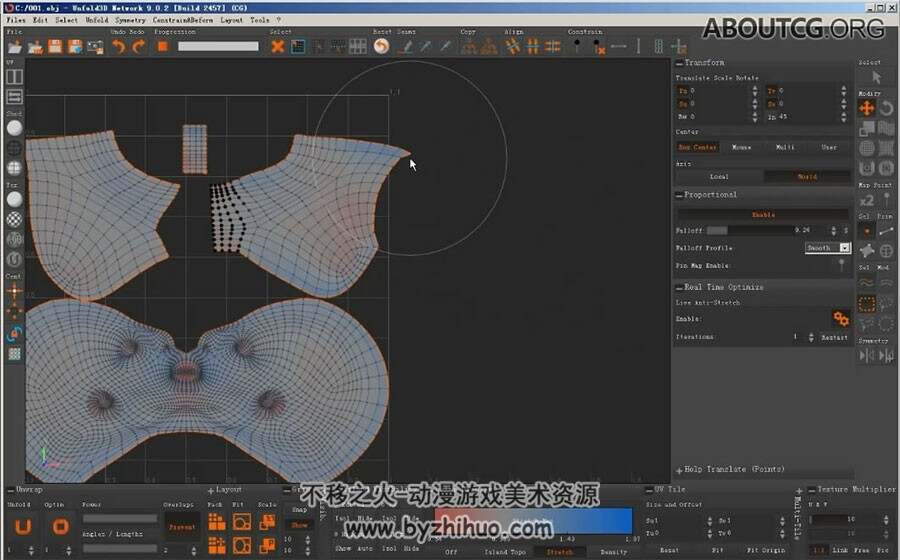Screen dimensions: 900x560
Task: Click the x2 Map Point icon
Action: click(x=867, y=201)
